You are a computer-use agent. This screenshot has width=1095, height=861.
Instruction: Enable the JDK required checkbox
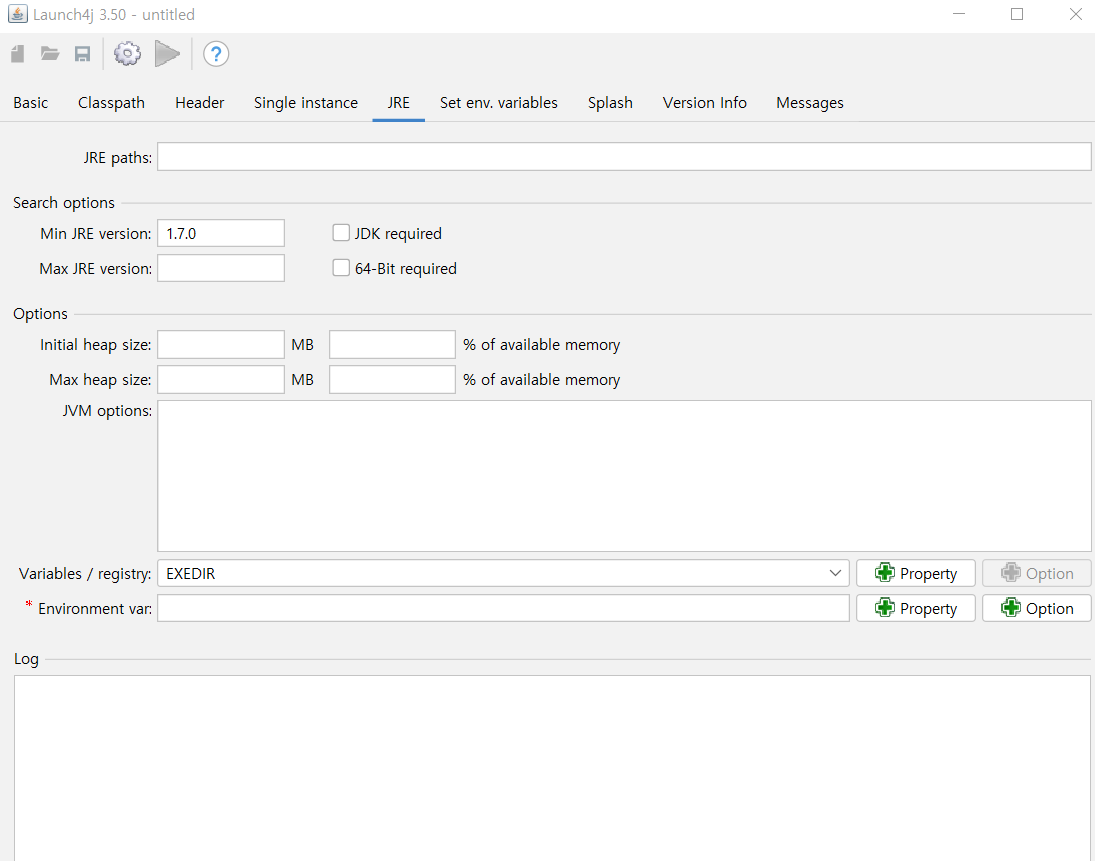pos(341,233)
